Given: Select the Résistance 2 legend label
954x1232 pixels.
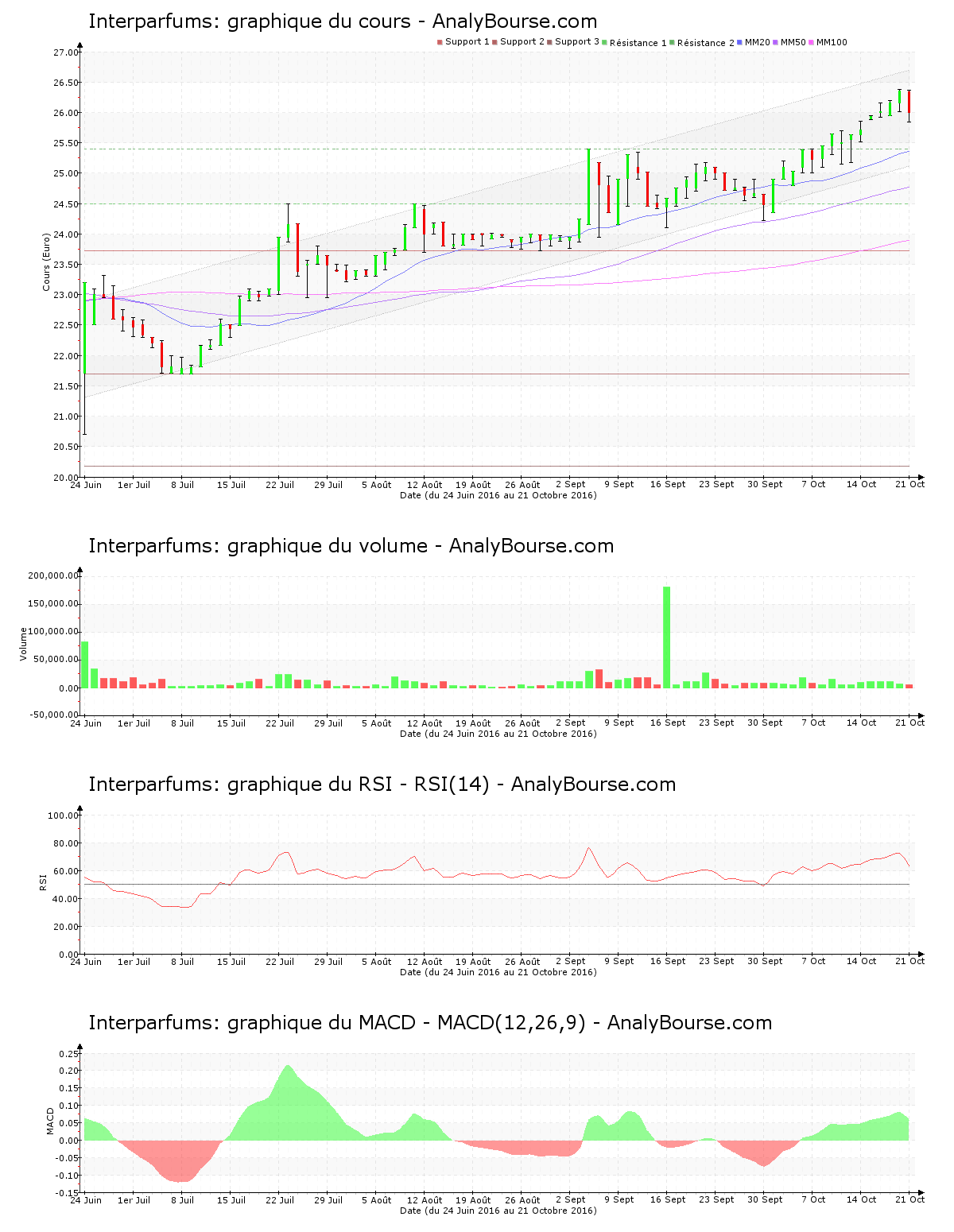Looking at the screenshot, I should (706, 42).
